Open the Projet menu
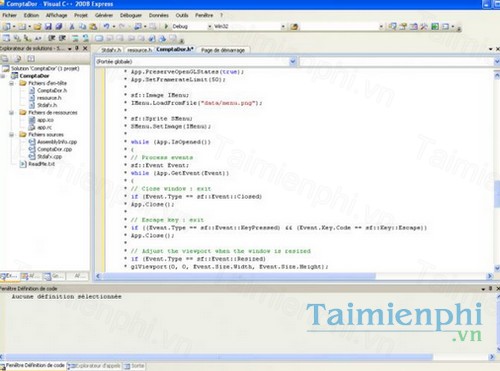The image size is (500, 371). [x=81, y=15]
